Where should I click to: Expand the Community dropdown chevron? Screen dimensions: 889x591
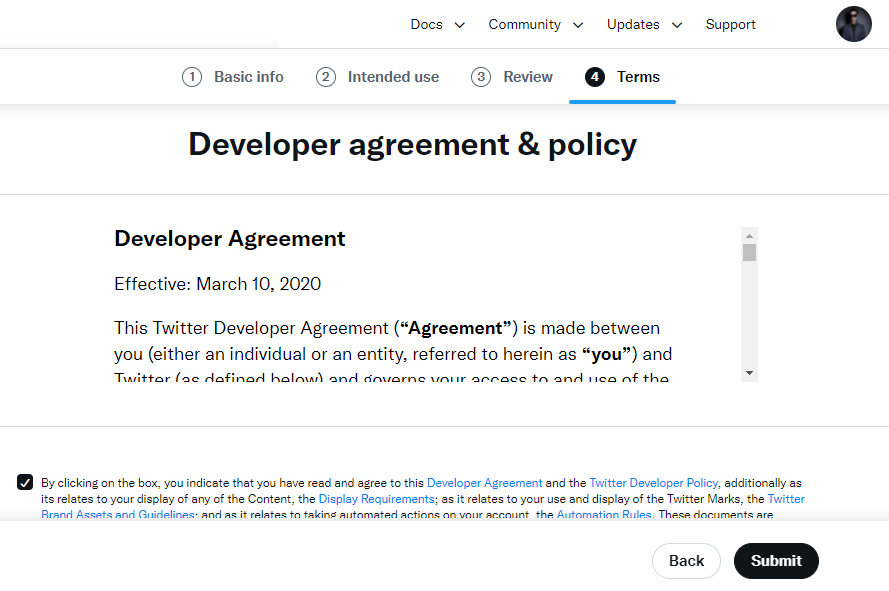pos(578,25)
